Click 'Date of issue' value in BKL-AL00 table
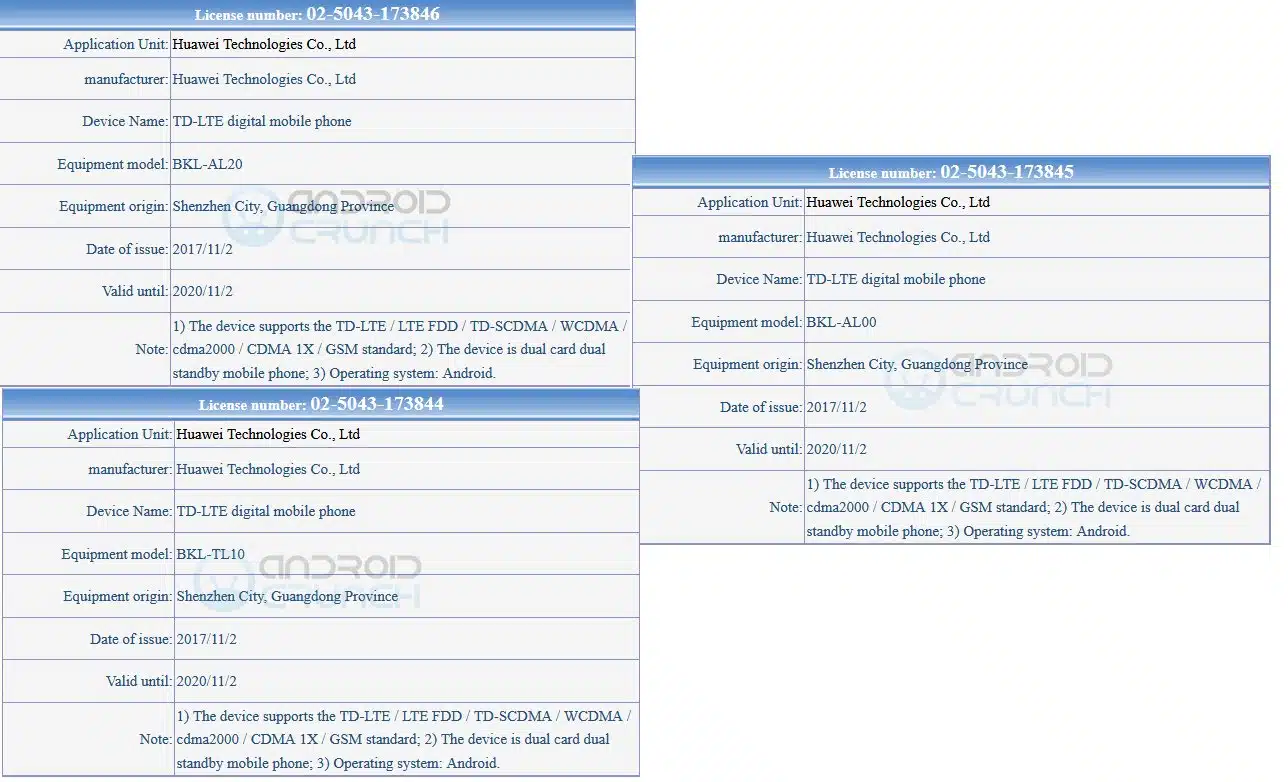Screen dimensions: 1288x782 point(837,407)
